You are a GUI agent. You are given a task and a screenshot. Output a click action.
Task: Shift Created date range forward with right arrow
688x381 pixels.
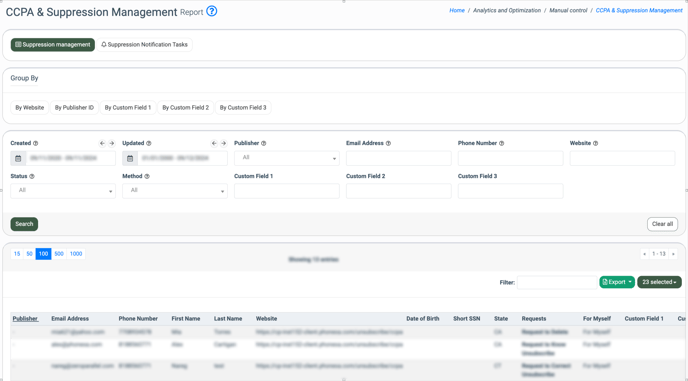point(111,144)
